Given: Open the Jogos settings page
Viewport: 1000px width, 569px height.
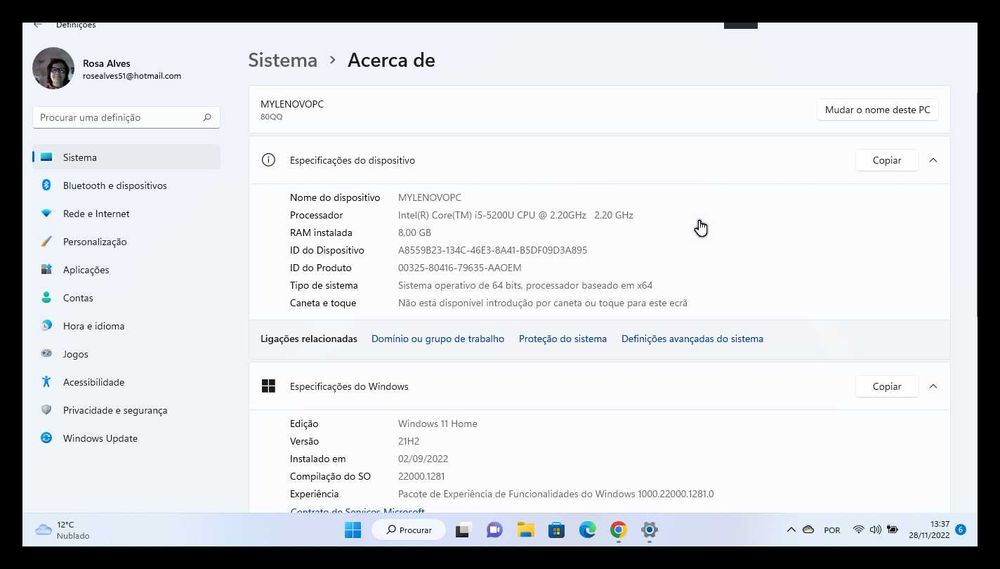Looking at the screenshot, I should tap(126, 353).
